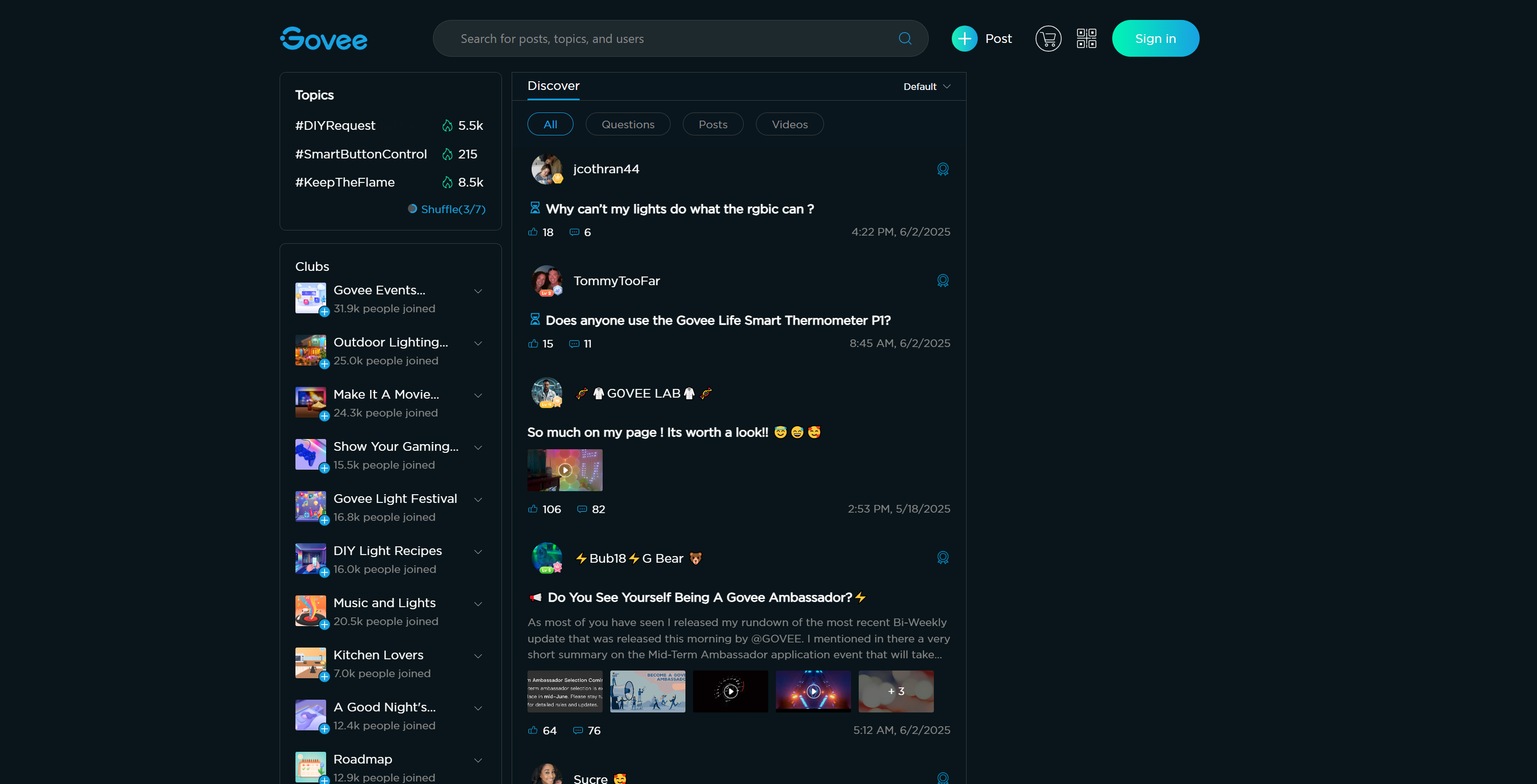The image size is (1537, 784).
Task: Open the shopping cart icon
Action: point(1048,39)
